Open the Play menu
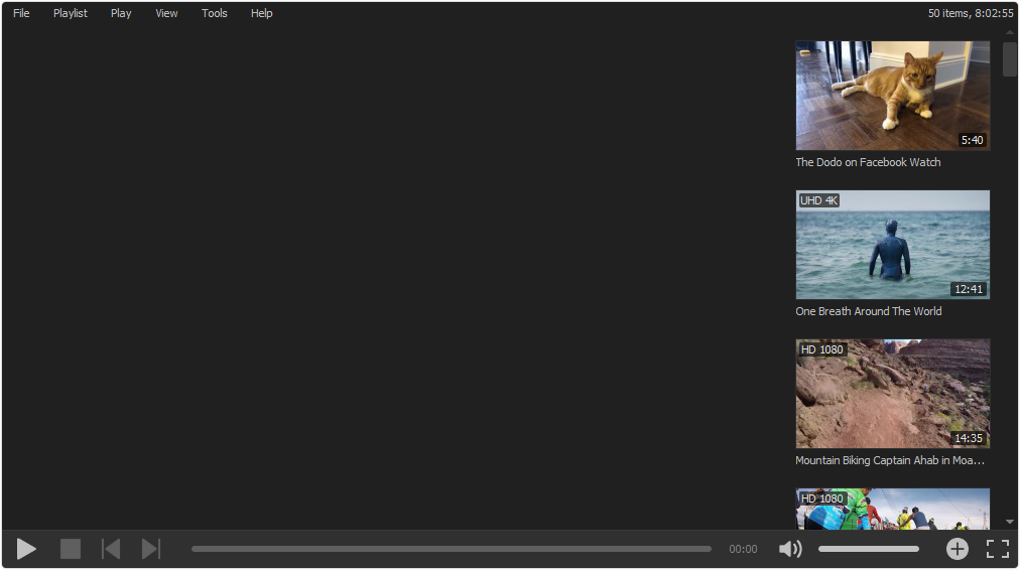Image resolution: width=1020 pixels, height=570 pixels. point(121,13)
